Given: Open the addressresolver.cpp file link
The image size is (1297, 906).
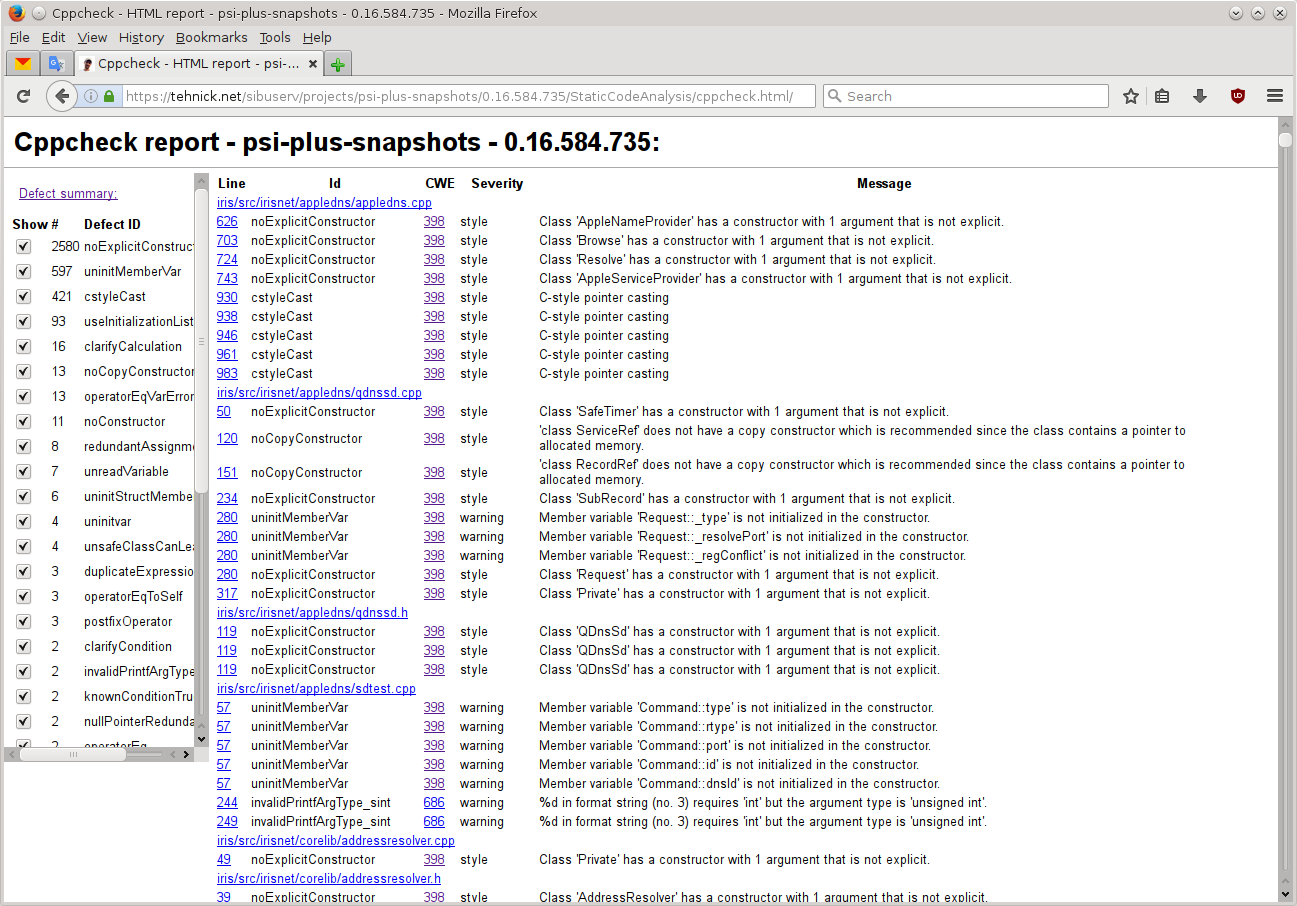Looking at the screenshot, I should click(x=336, y=840).
